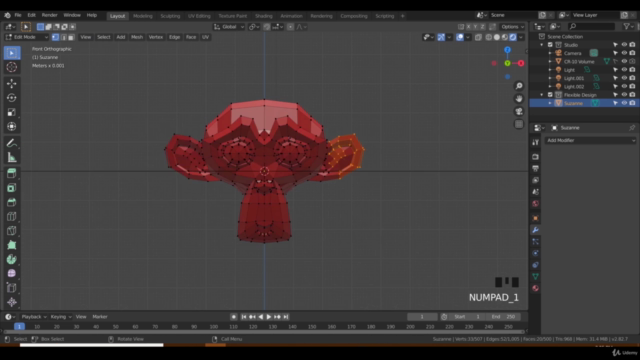Open the Add Modifier dropdown

pos(590,140)
